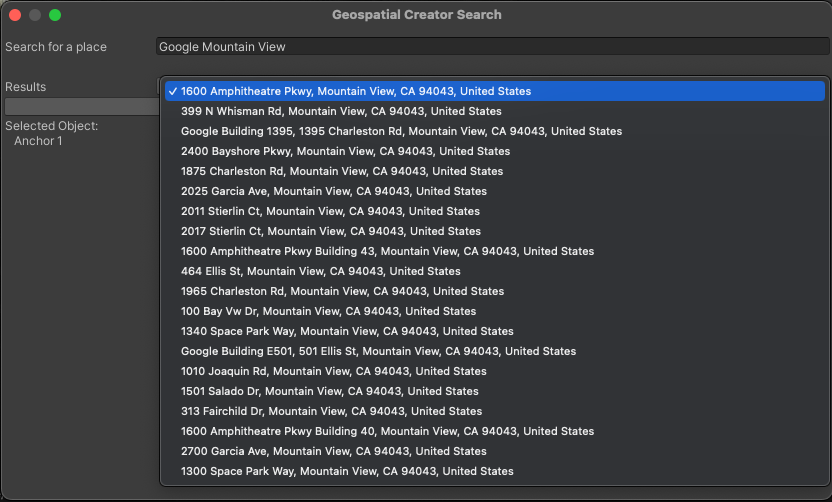The width and height of the screenshot is (832, 502).
Task: Select Google Building 1395 Charleston Rd
Action: coord(401,131)
